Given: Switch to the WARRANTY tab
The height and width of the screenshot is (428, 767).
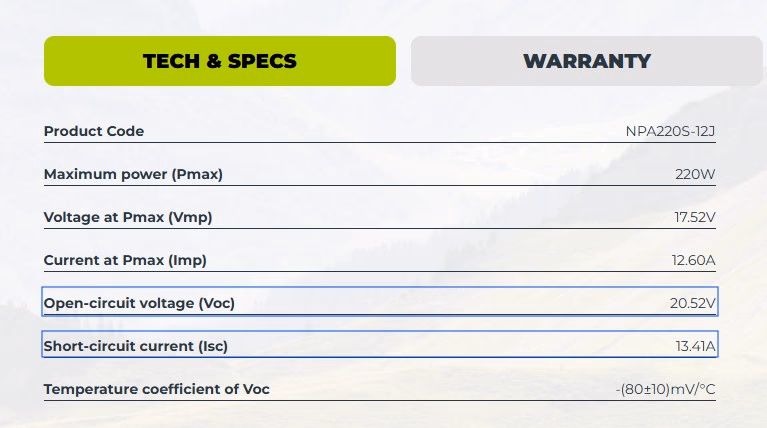Looking at the screenshot, I should (x=586, y=61).
